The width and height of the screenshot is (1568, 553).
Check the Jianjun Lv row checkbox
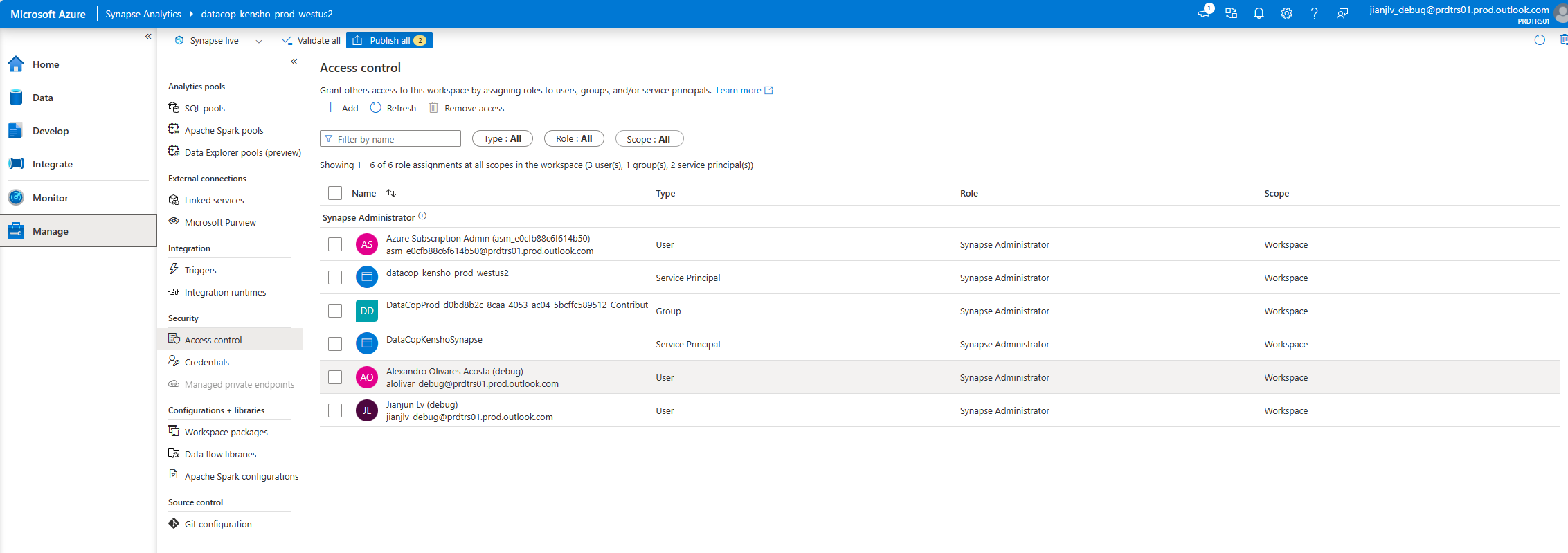tap(335, 410)
